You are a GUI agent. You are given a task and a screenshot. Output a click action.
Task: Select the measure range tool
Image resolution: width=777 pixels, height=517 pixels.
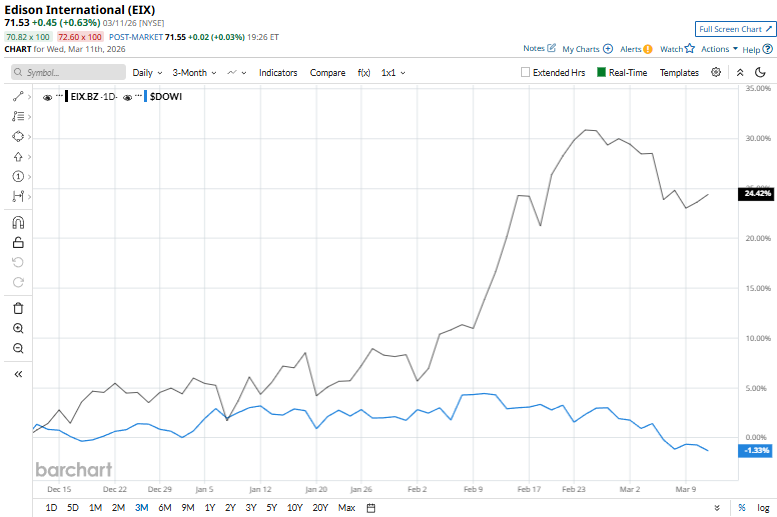[x=18, y=196]
